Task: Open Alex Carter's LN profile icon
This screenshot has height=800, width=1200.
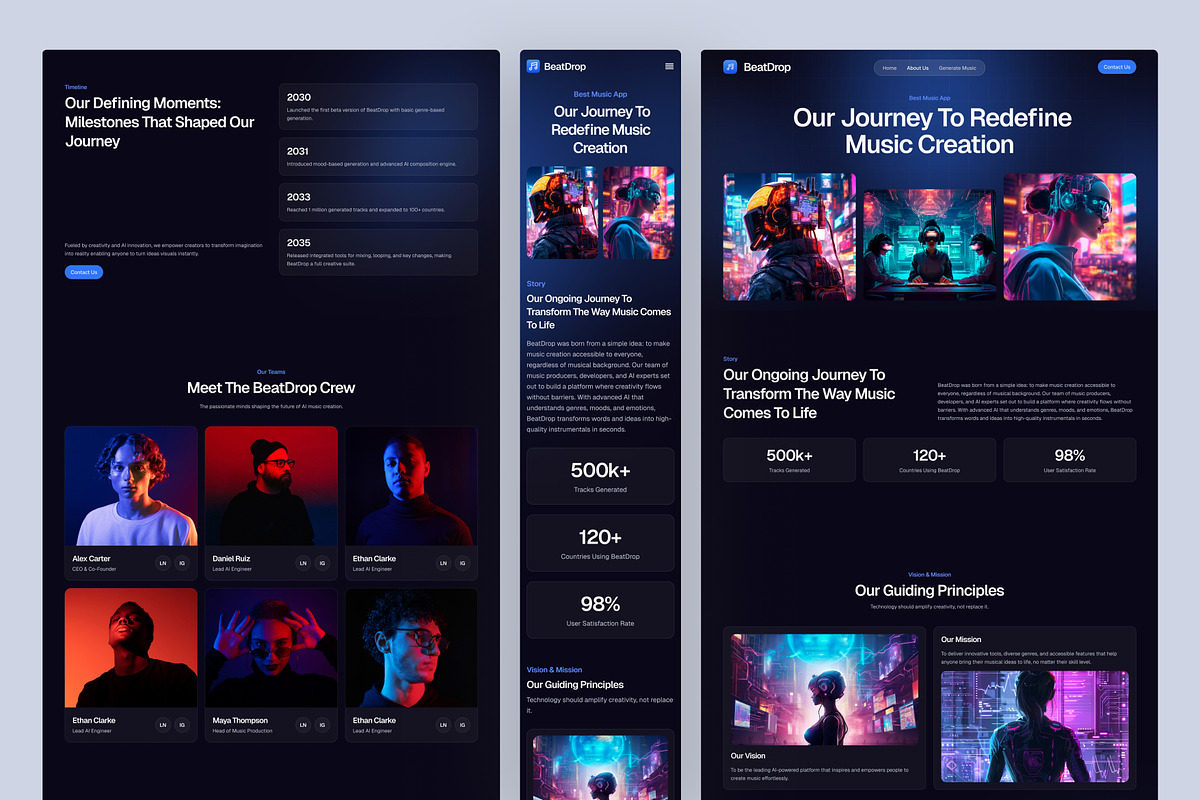Action: pos(163,563)
